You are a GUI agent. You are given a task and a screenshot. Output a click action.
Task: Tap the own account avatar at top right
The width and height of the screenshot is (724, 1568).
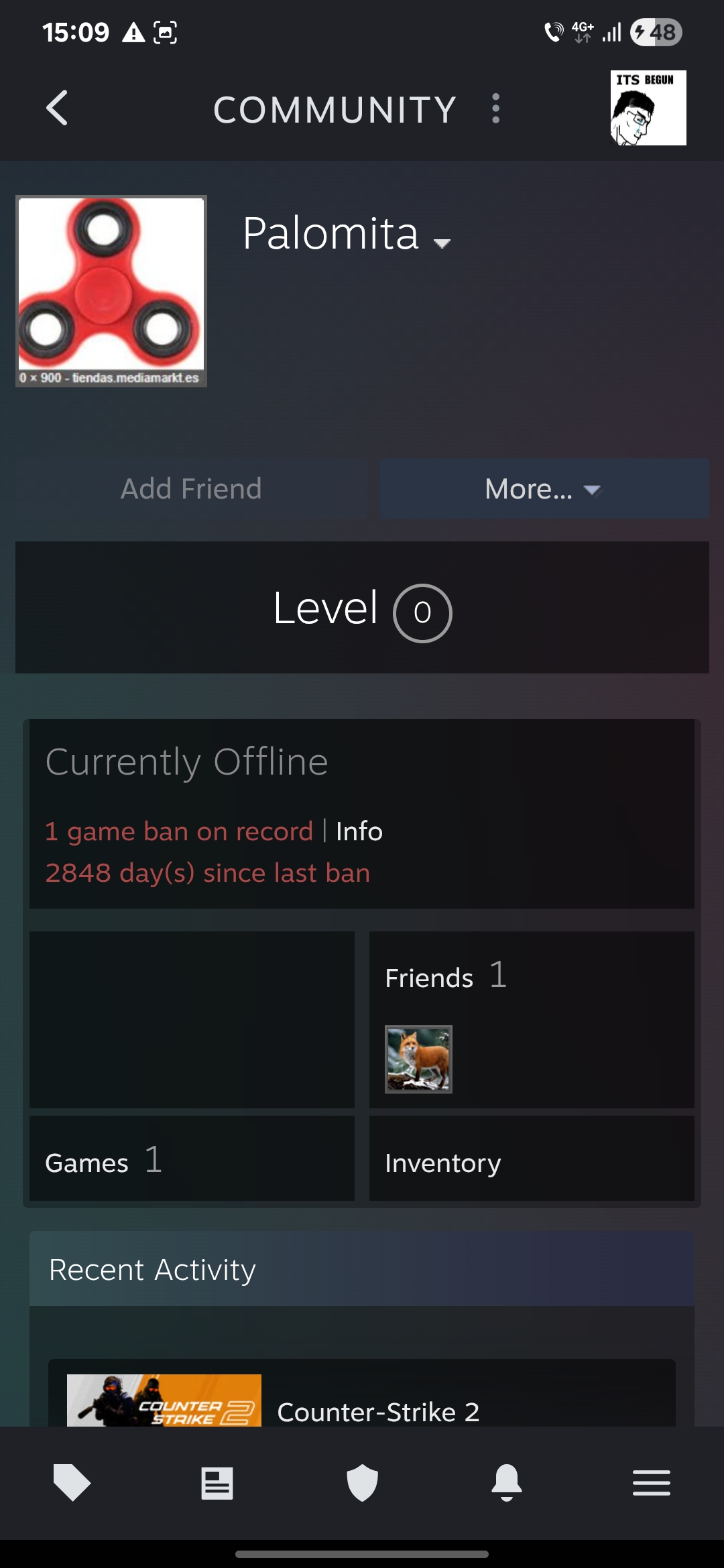pyautogui.click(x=648, y=108)
